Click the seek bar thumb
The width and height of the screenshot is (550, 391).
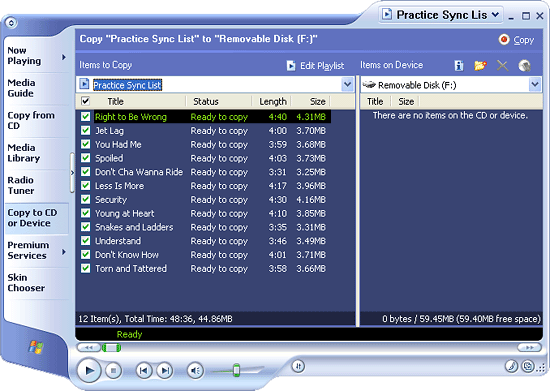coord(111,348)
